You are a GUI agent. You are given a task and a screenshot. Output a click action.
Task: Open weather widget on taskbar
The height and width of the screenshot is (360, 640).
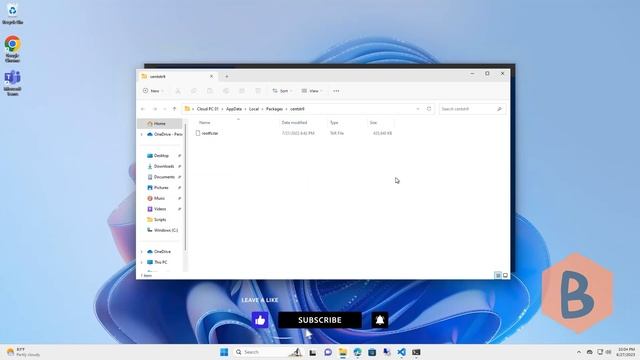[23, 352]
